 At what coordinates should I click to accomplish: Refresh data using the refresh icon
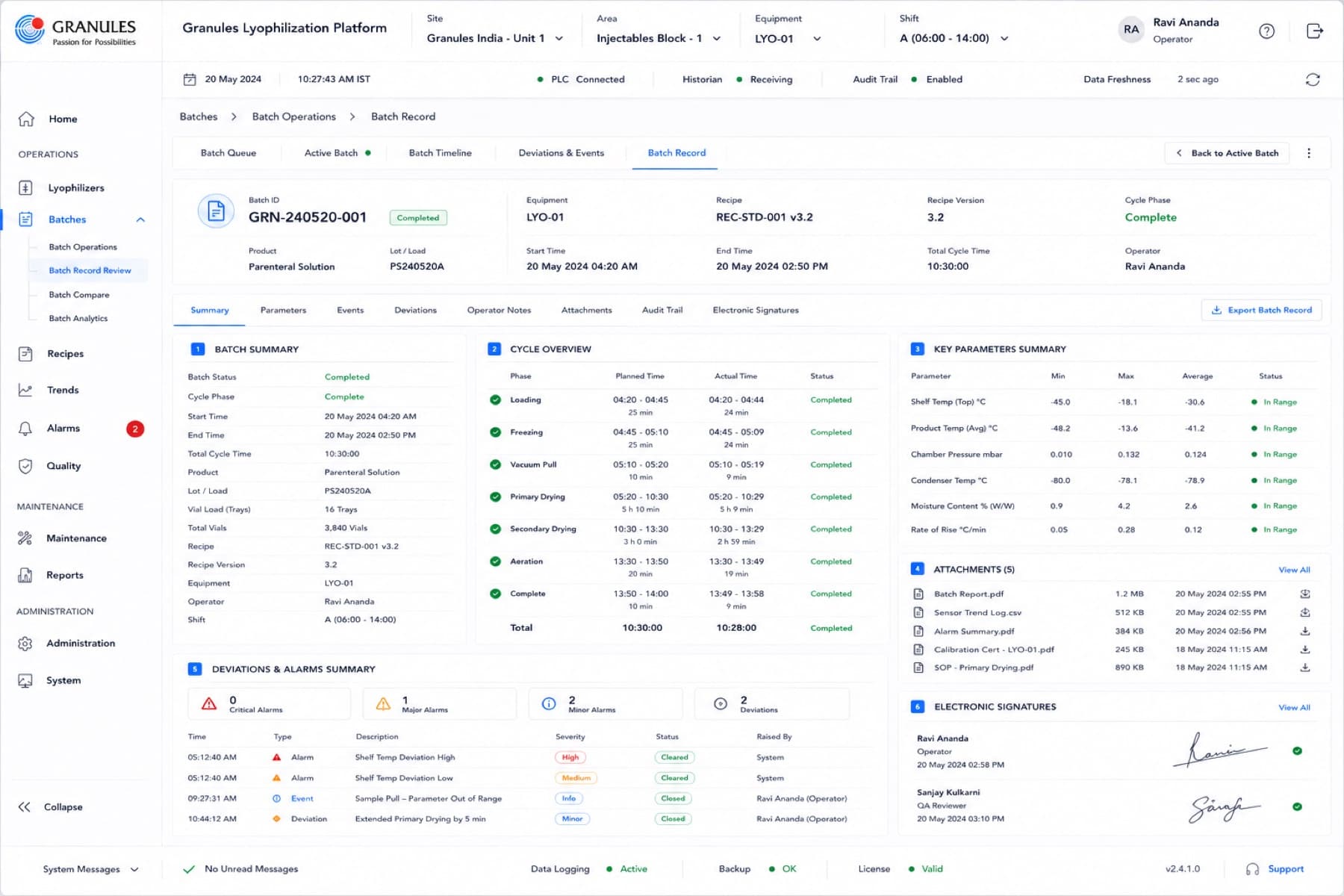coord(1313,79)
